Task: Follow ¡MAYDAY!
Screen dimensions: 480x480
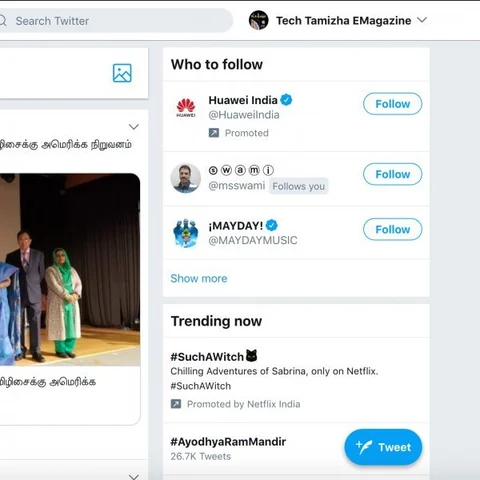Action: [x=392, y=229]
